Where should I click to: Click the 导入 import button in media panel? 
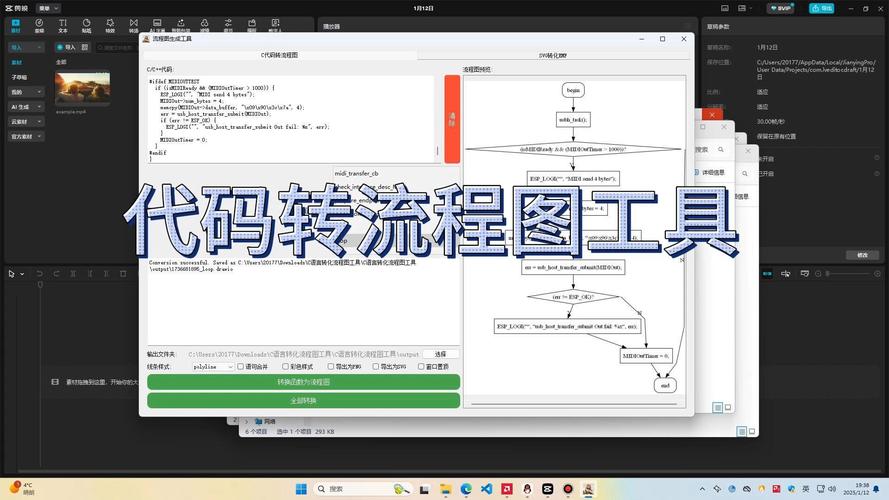[x=67, y=47]
